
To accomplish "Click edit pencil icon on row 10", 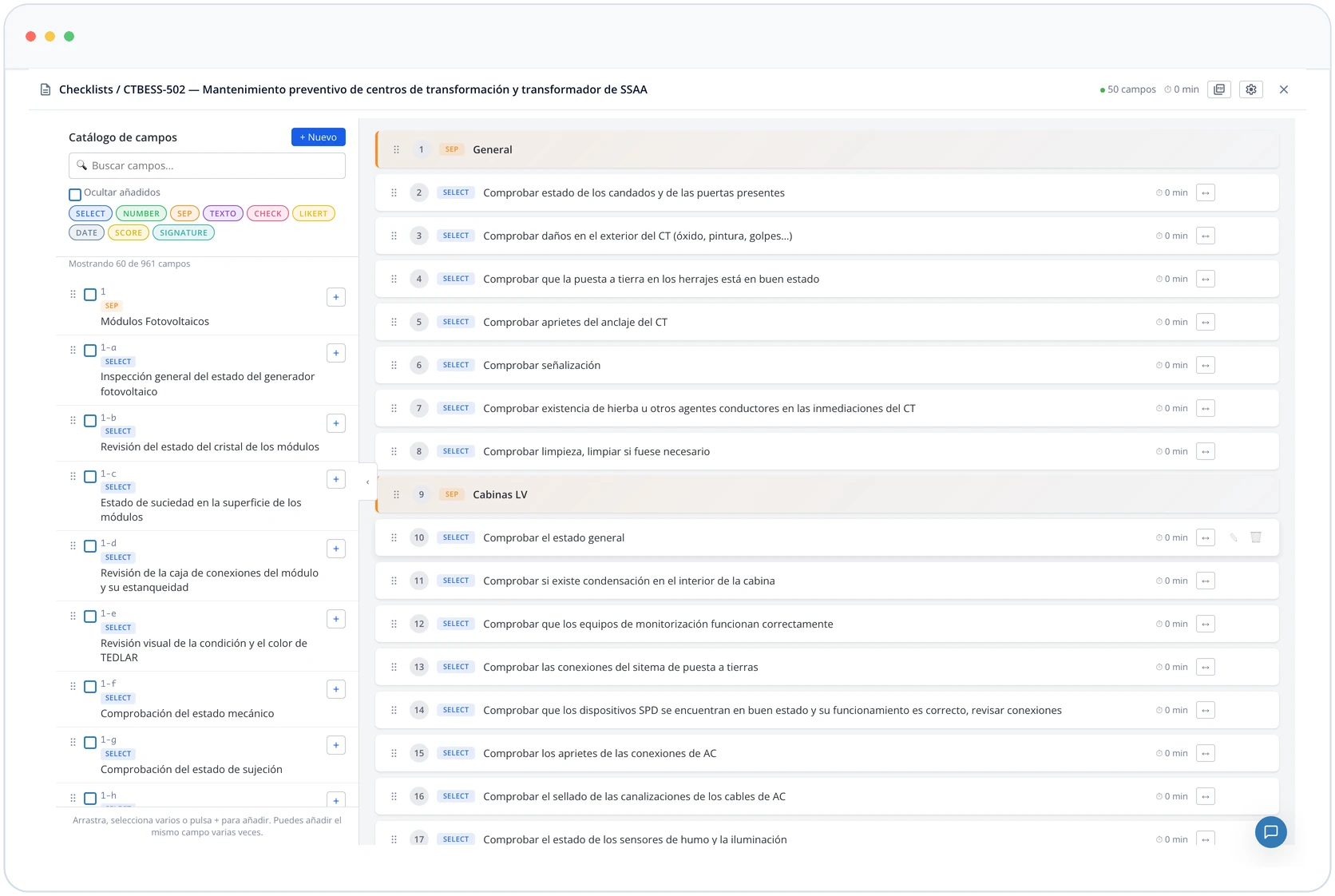I will [1234, 537].
